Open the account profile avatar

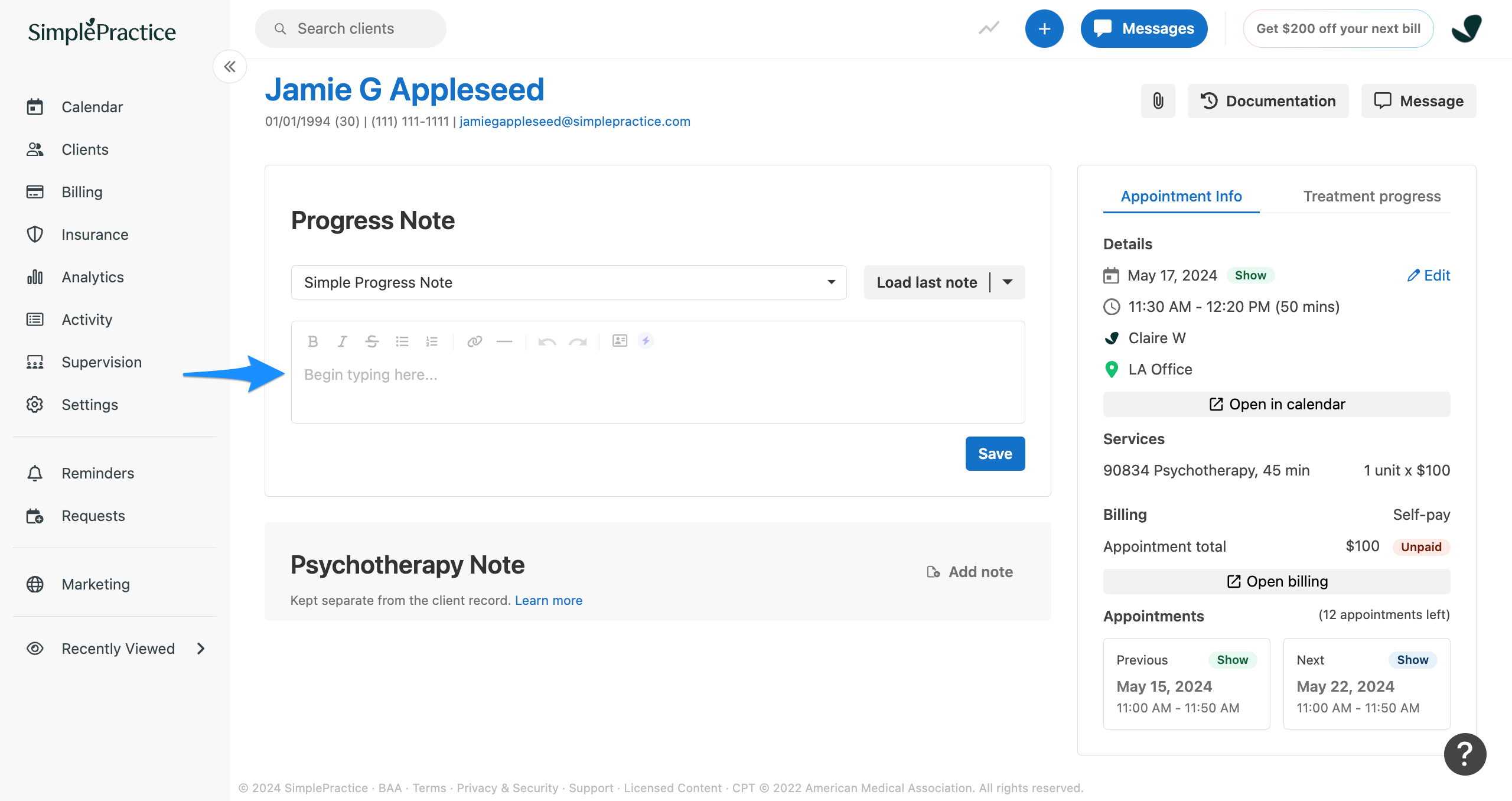(x=1467, y=28)
